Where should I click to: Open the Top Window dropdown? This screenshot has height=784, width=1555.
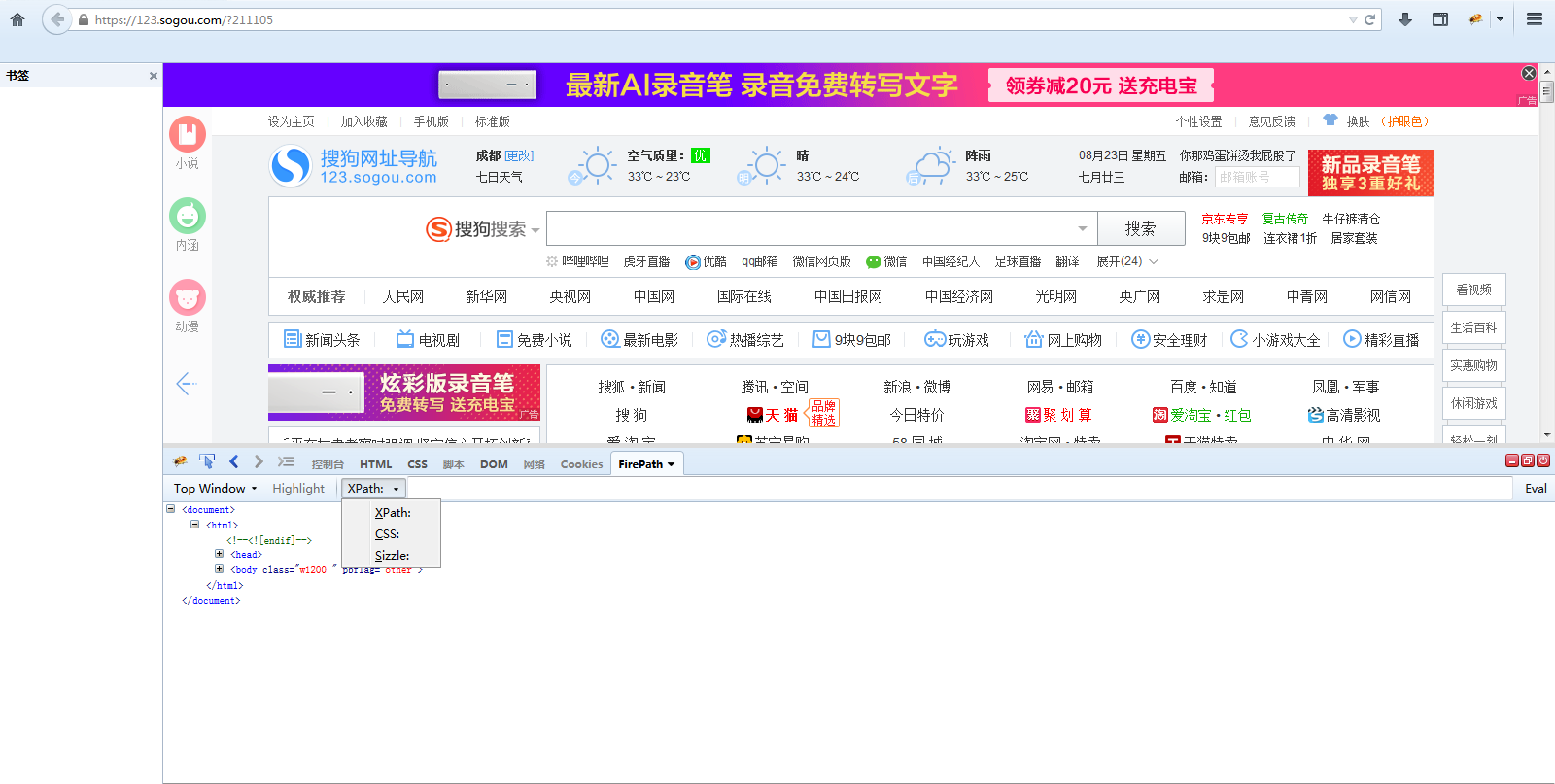tap(215, 488)
